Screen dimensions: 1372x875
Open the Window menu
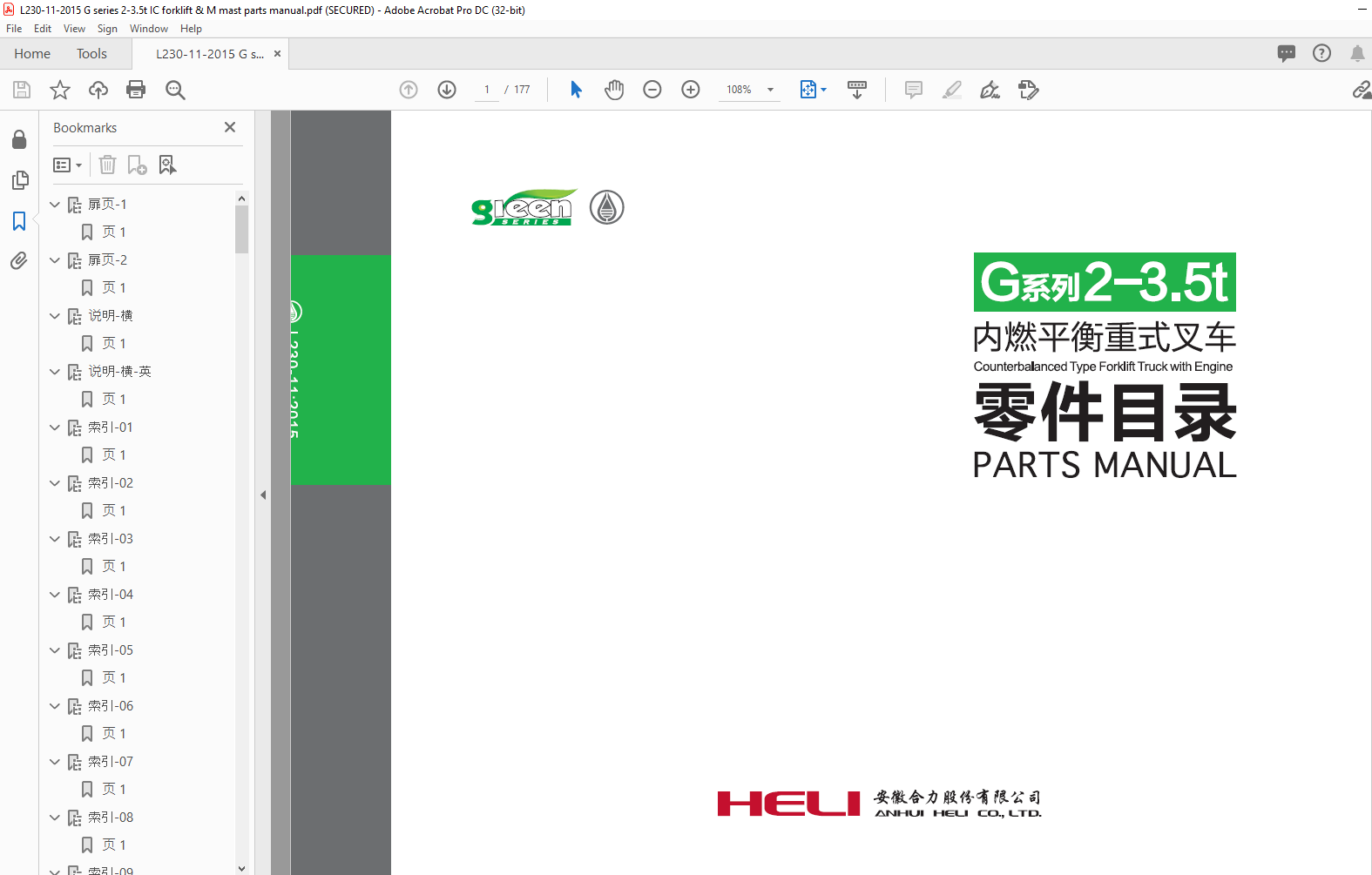[149, 29]
